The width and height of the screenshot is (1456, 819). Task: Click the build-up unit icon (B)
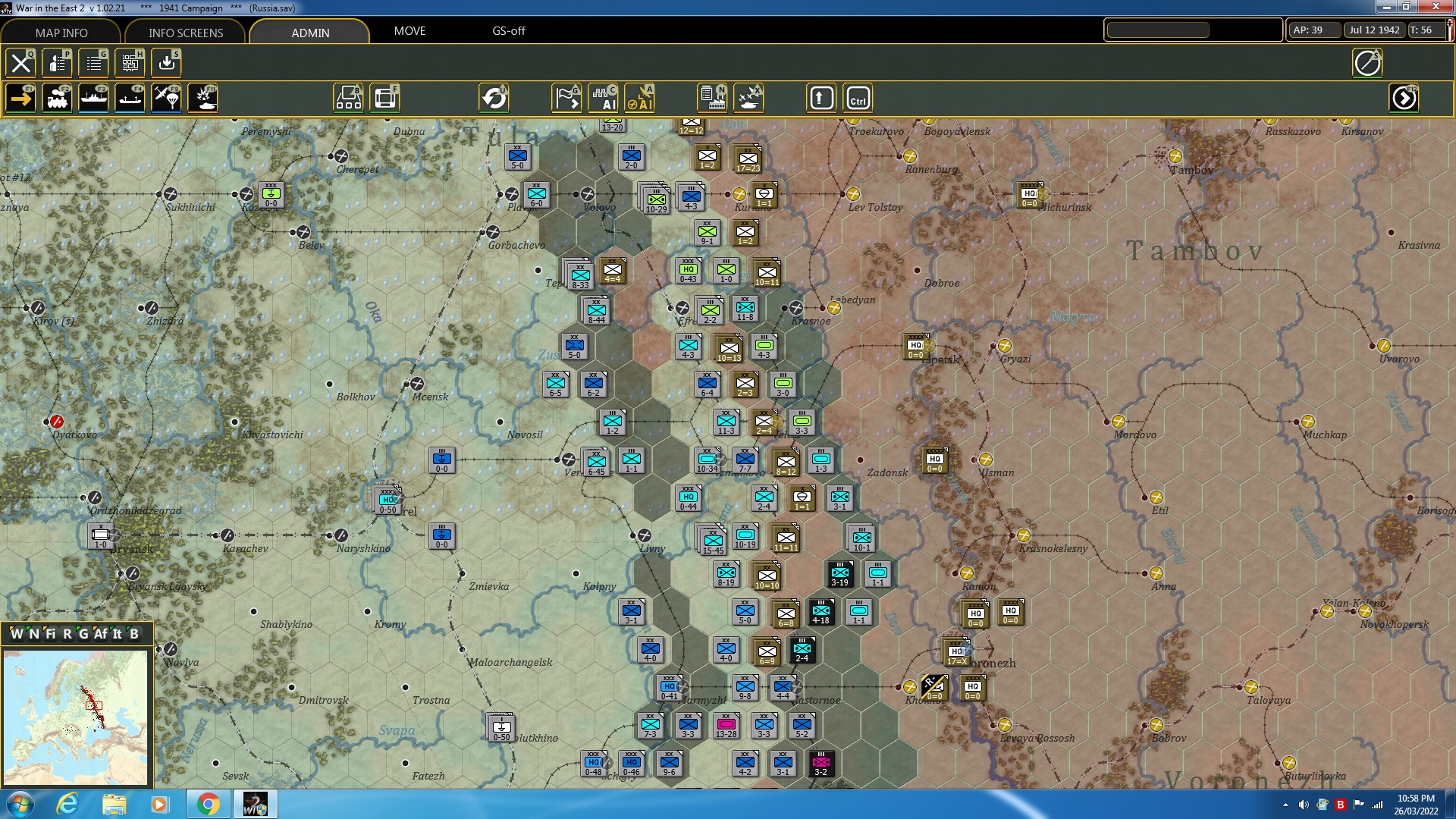pos(348,99)
